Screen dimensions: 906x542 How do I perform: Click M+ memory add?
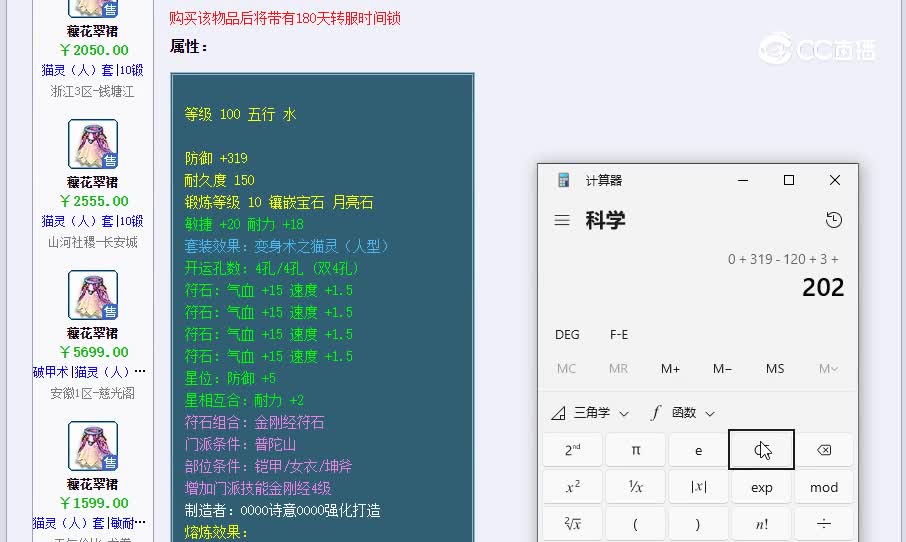(670, 369)
